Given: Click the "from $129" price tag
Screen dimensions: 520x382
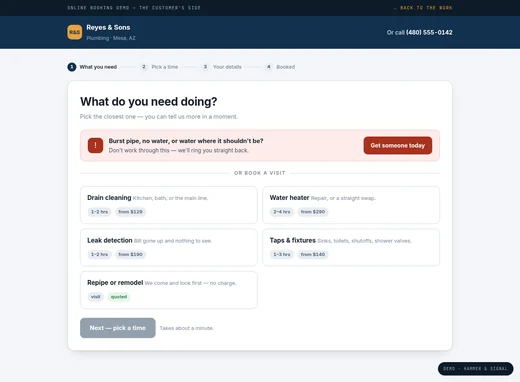Looking at the screenshot, I should coord(131,212).
